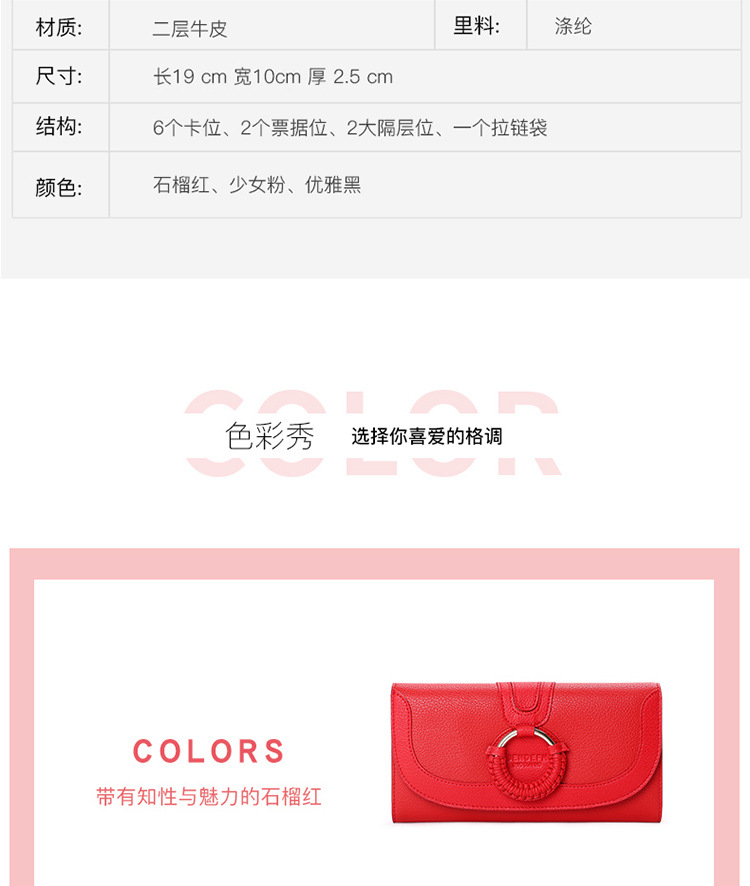Click 带有知性与魅力的石榴红 caption
Screen dimensions: 750x886
[209, 796]
